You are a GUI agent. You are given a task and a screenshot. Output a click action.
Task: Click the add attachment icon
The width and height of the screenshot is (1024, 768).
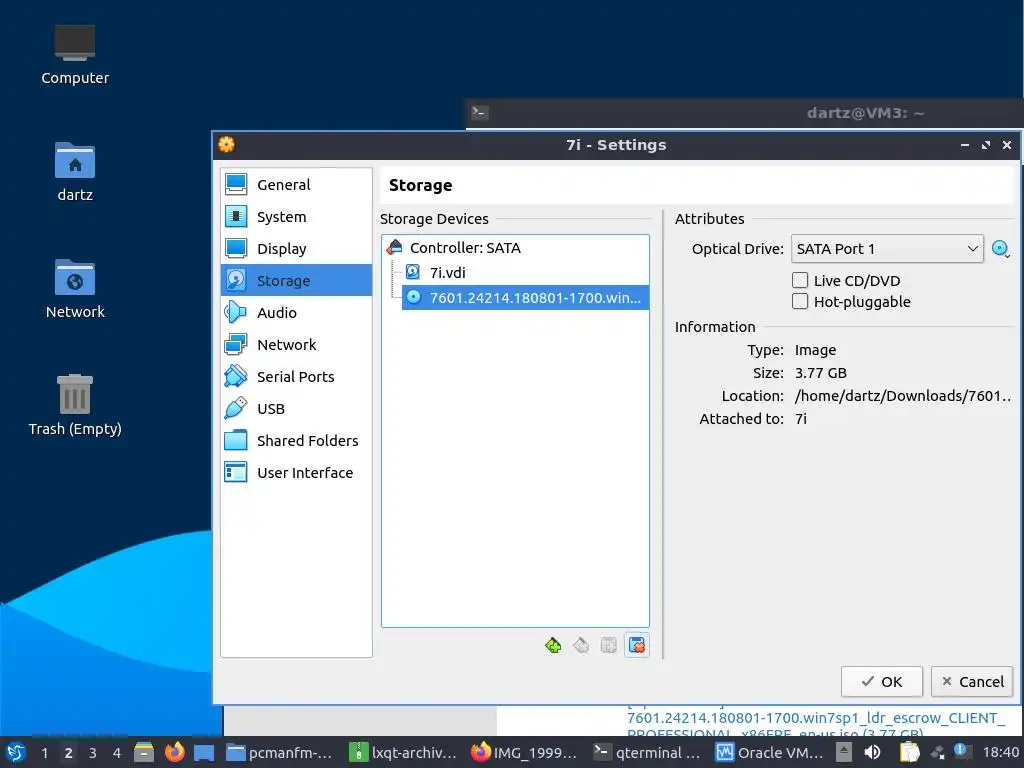(x=609, y=646)
